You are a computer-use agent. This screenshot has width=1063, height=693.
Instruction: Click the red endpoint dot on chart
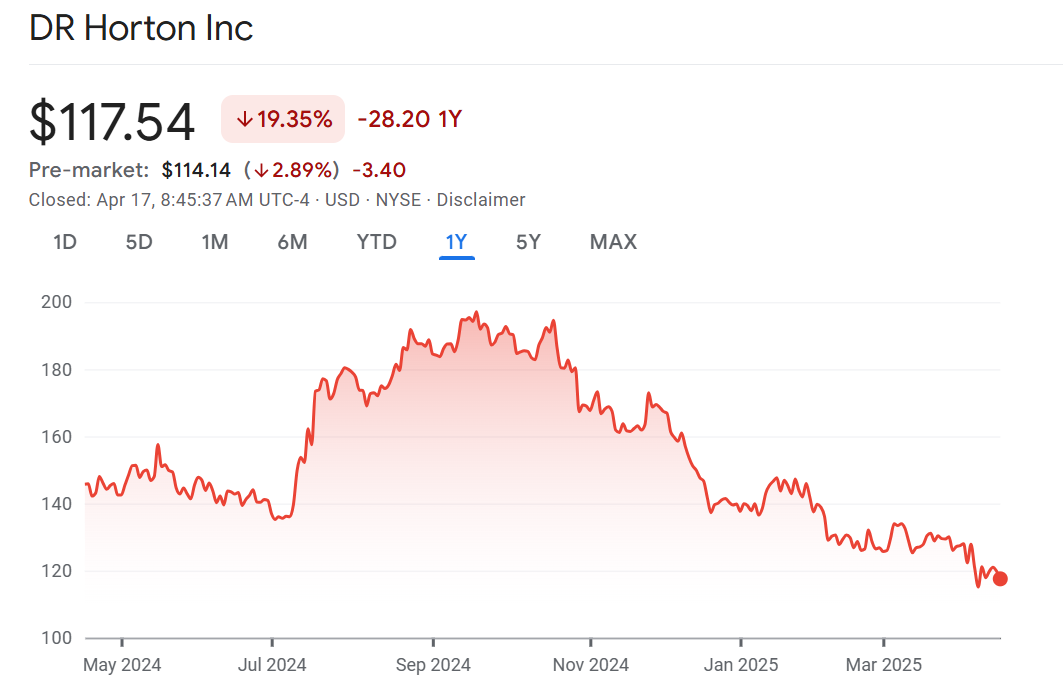point(1000,579)
